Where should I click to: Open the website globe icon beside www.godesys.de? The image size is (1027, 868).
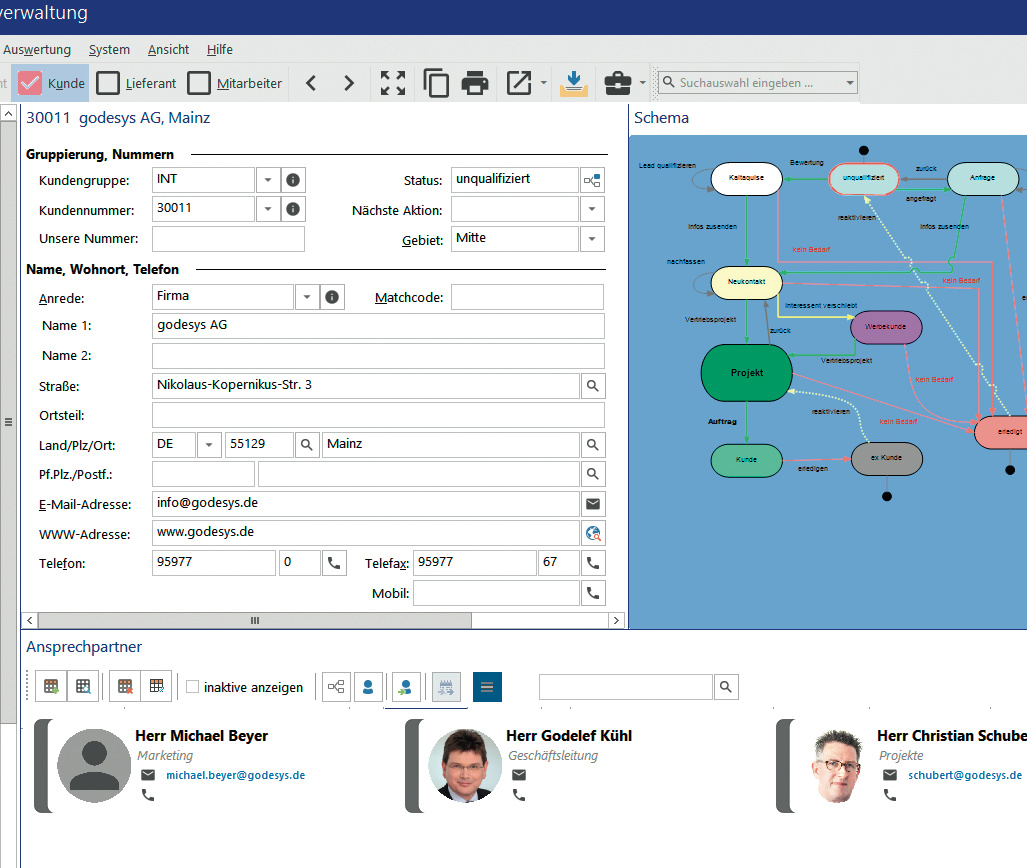coord(593,533)
